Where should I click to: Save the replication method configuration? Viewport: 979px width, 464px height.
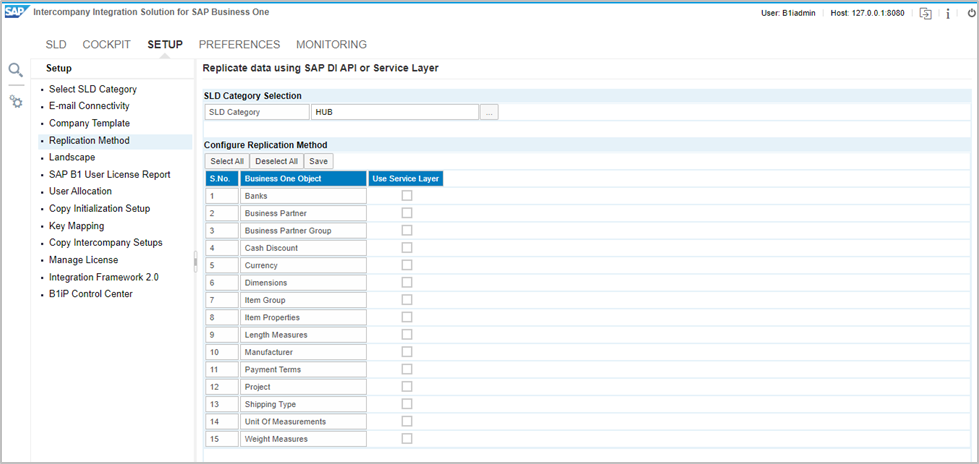pyautogui.click(x=318, y=161)
